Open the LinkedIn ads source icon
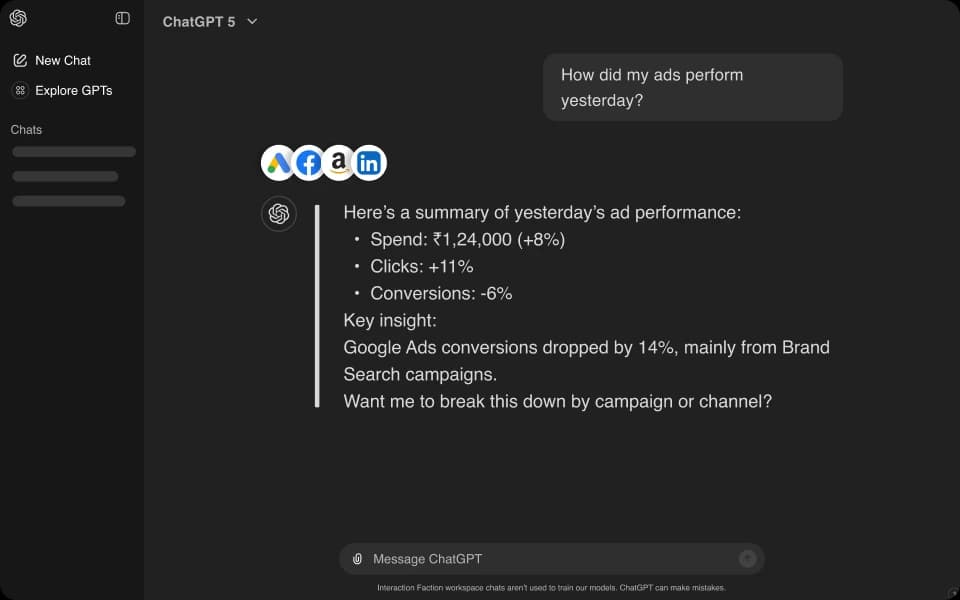Viewport: 960px width, 600px height. click(x=369, y=161)
